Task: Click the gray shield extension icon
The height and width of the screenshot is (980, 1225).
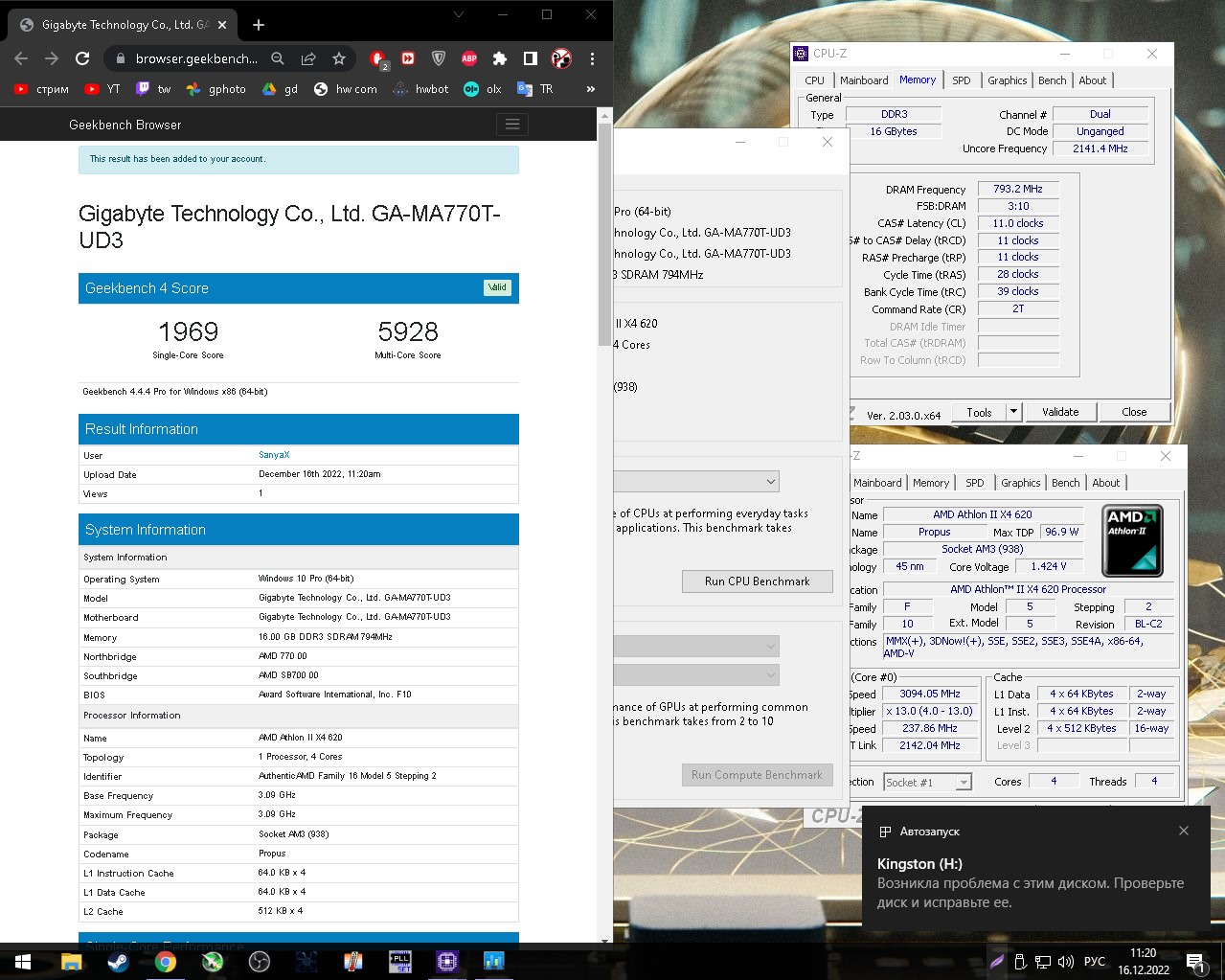Action: 439,58
